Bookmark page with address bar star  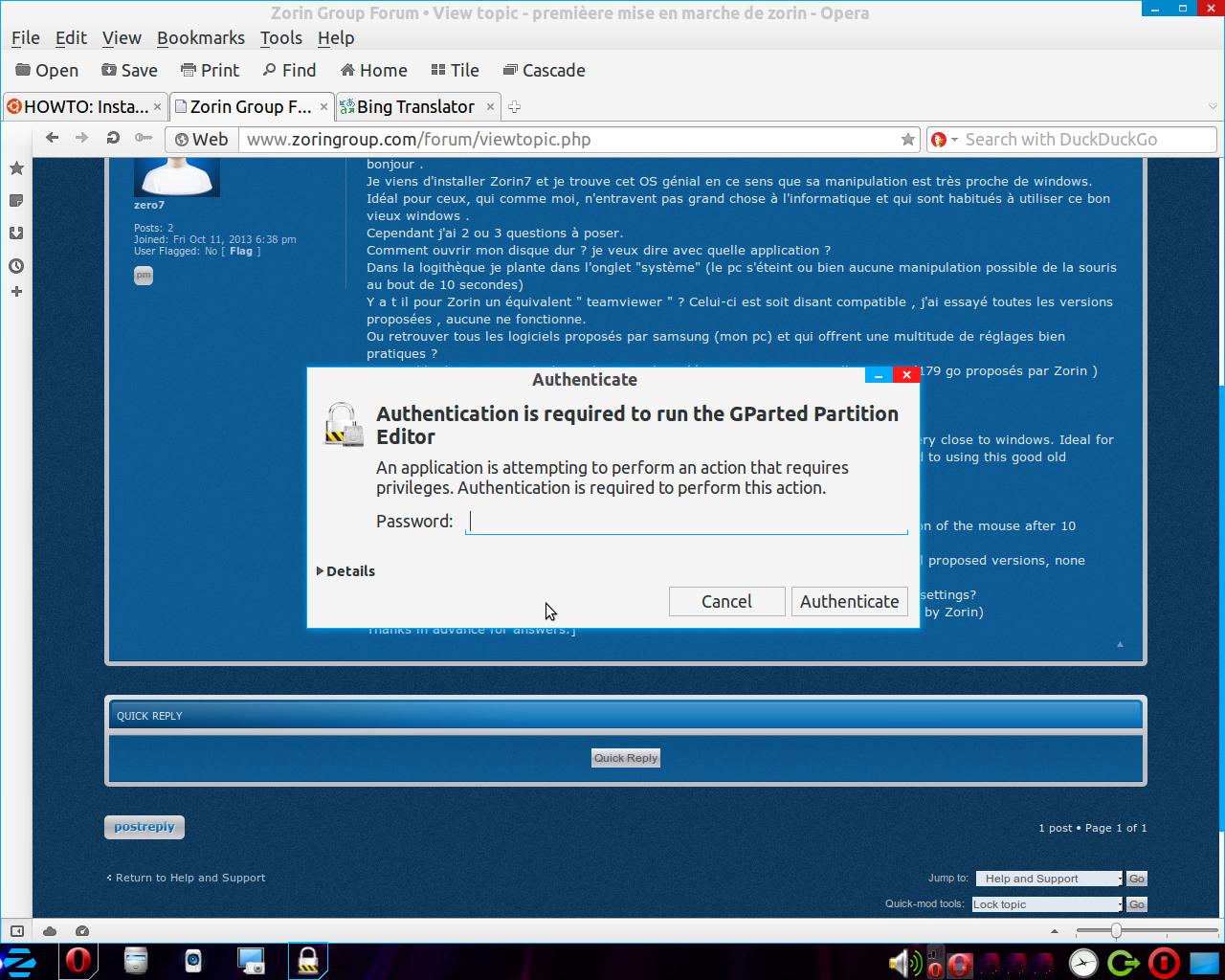click(907, 140)
